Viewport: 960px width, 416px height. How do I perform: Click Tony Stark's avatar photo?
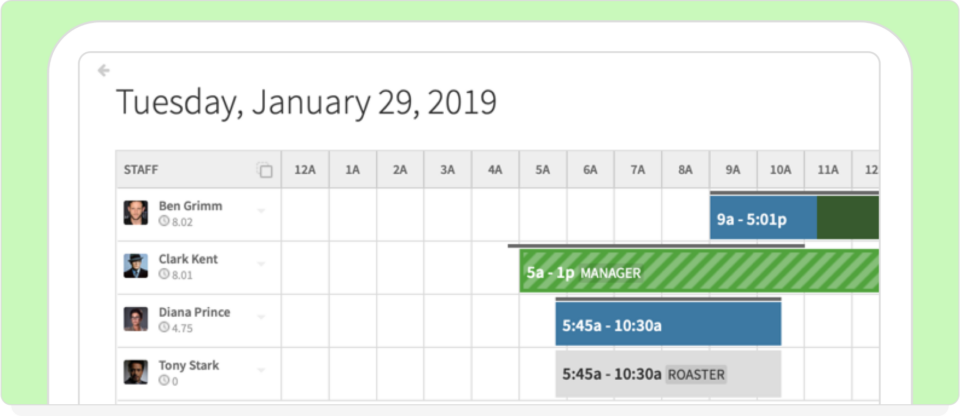point(135,372)
